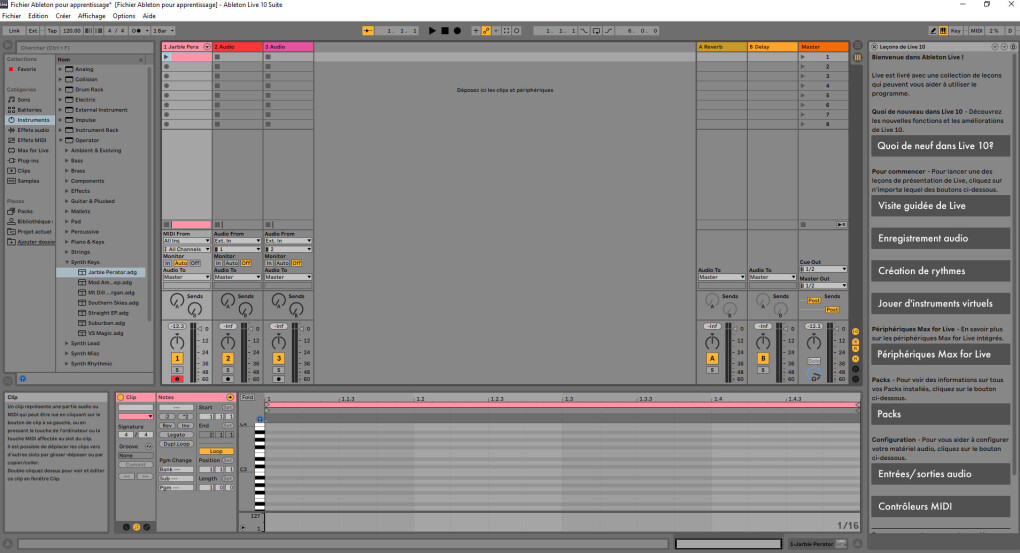Toggle Draw Mode pencil icon
This screenshot has width=1020, height=553.
pyautogui.click(x=933, y=31)
